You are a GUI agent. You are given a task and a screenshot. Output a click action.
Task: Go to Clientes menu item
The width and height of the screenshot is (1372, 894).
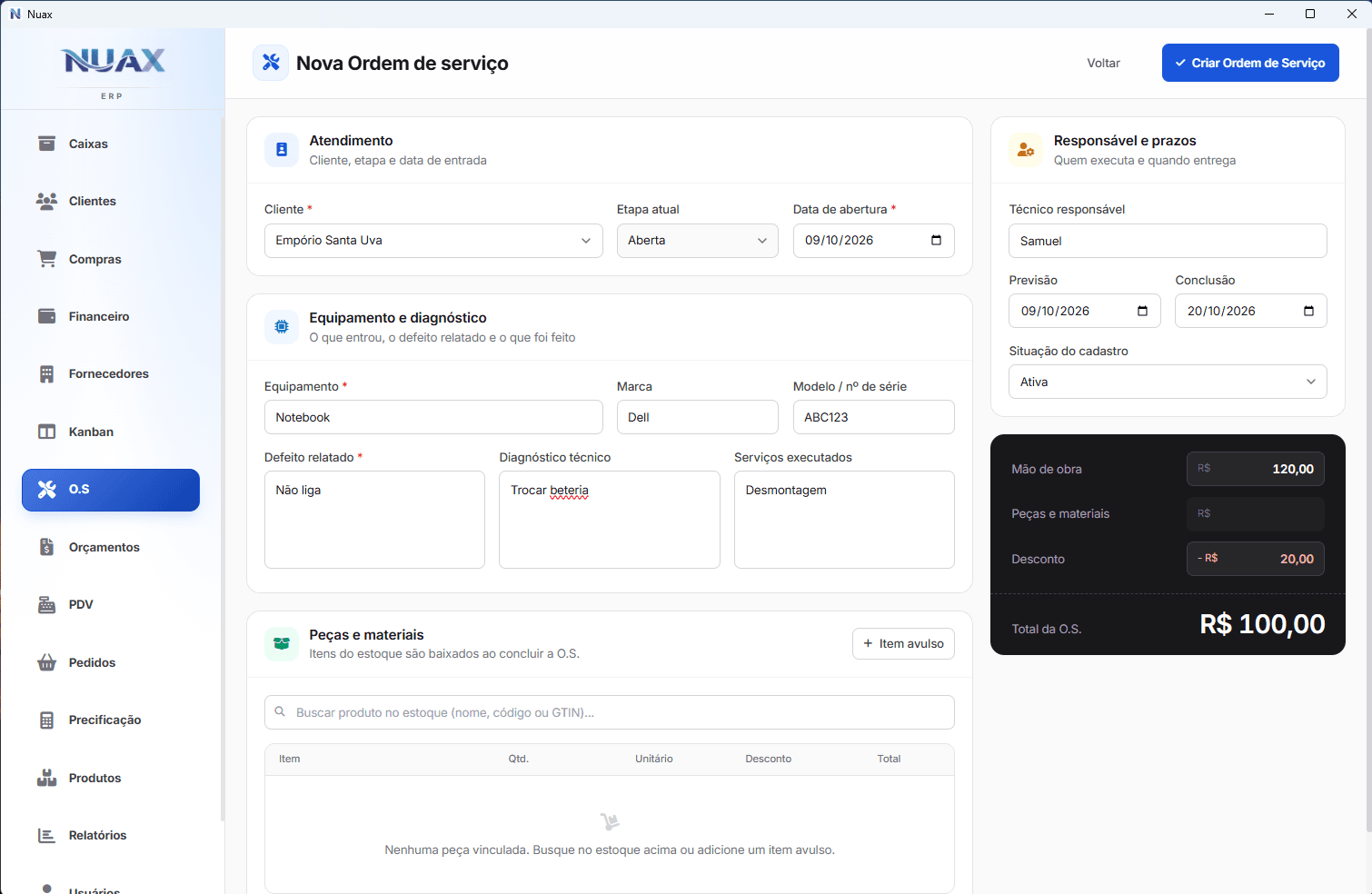(111, 201)
